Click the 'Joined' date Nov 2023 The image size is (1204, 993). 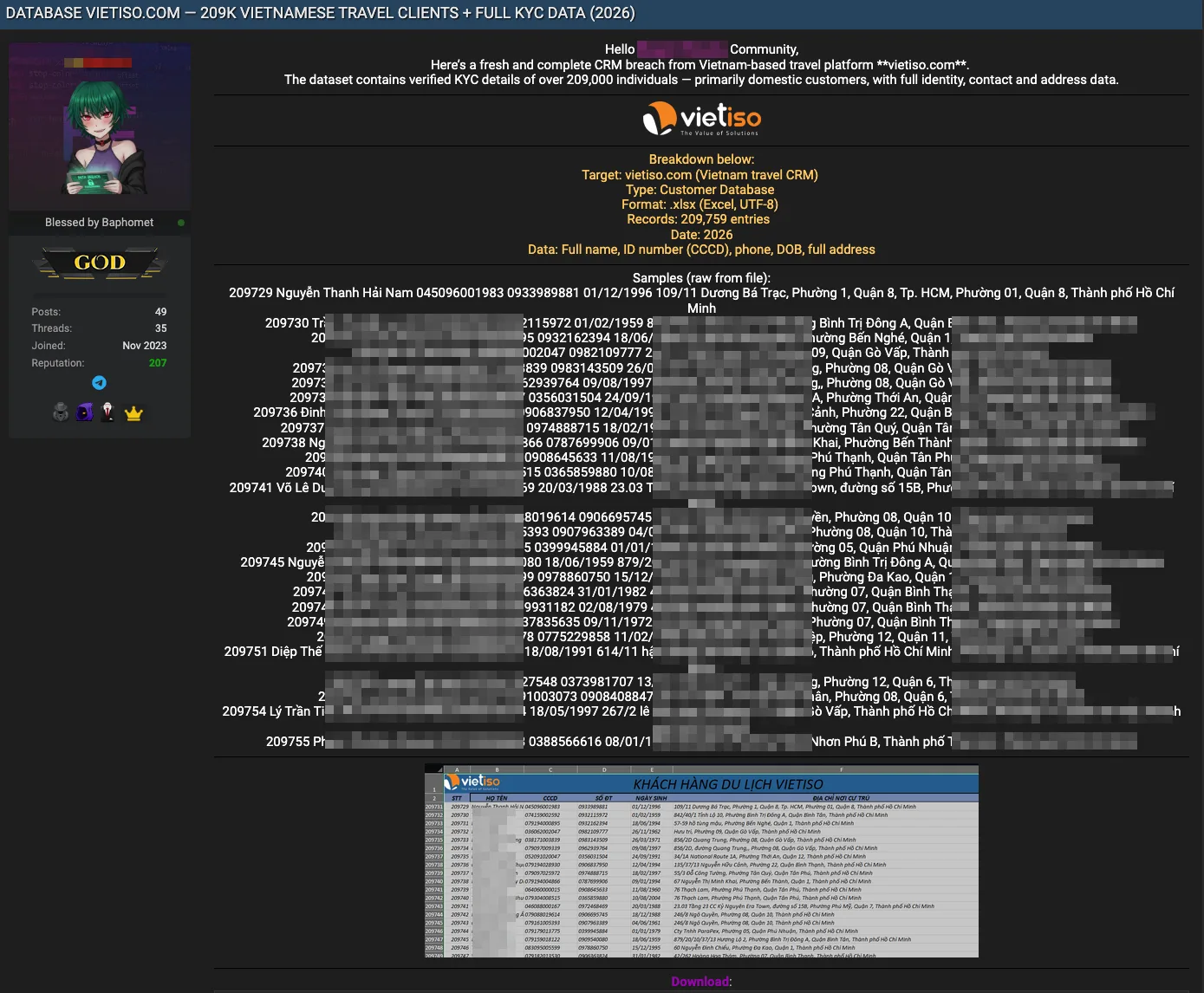click(x=144, y=346)
